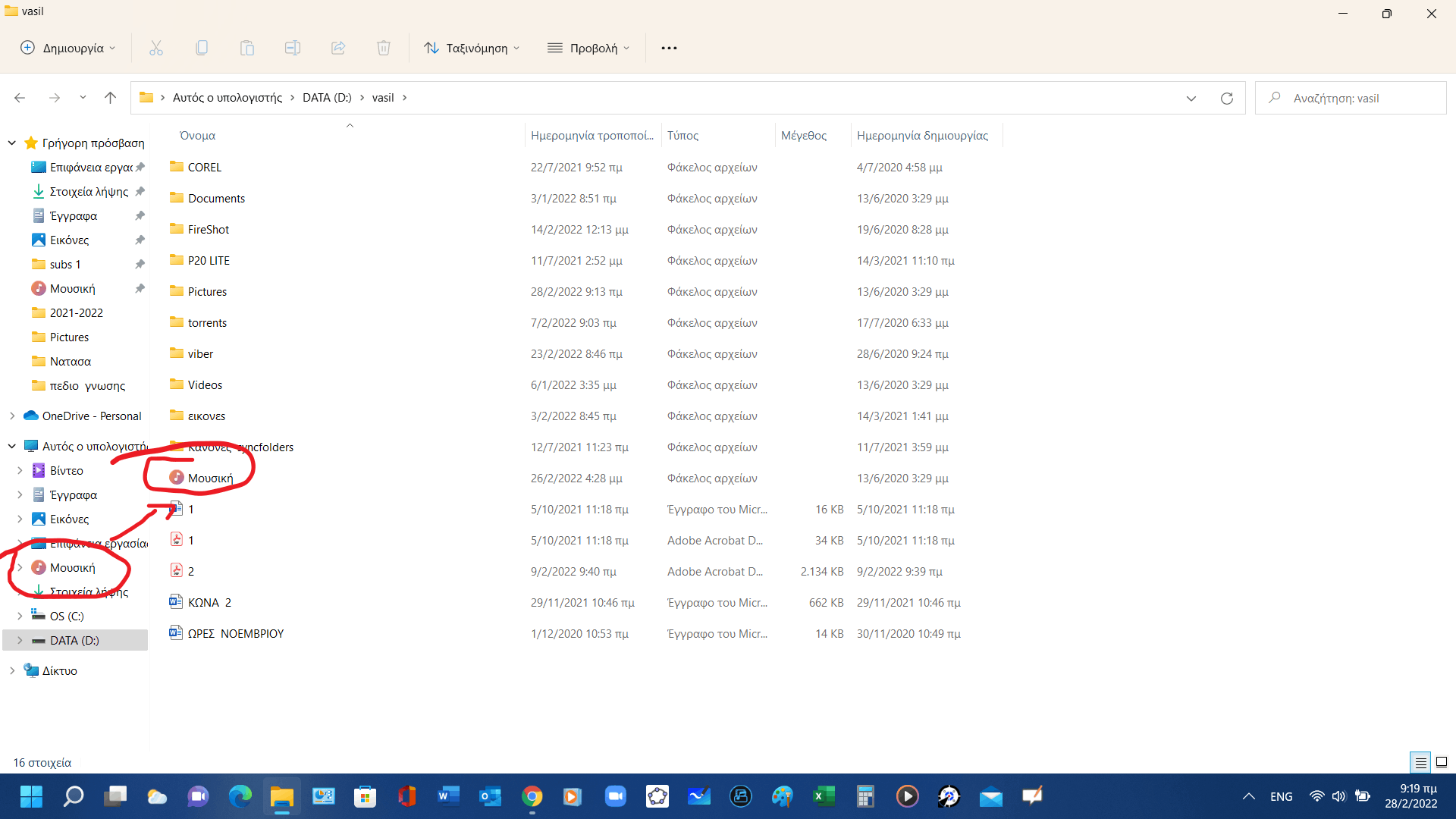Screen dimensions: 1456x819
Task: Switch to large thumbnails view icon
Action: coord(1442,762)
